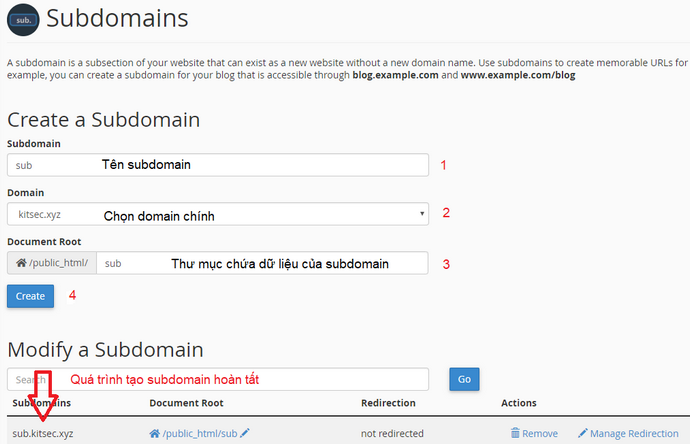The height and width of the screenshot is (444, 690).
Task: Click the Subdomains logo icon
Action: coord(22,21)
